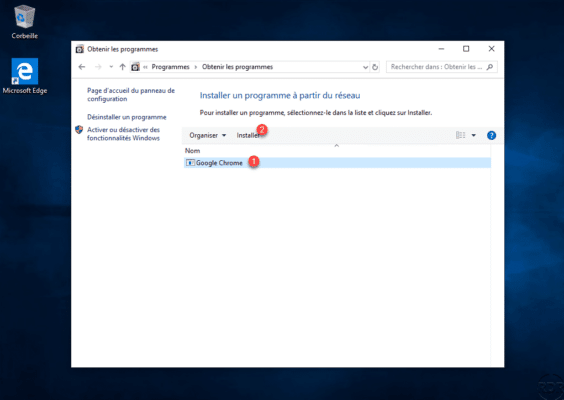
Task: Open help via the blue question mark
Action: tap(491, 135)
